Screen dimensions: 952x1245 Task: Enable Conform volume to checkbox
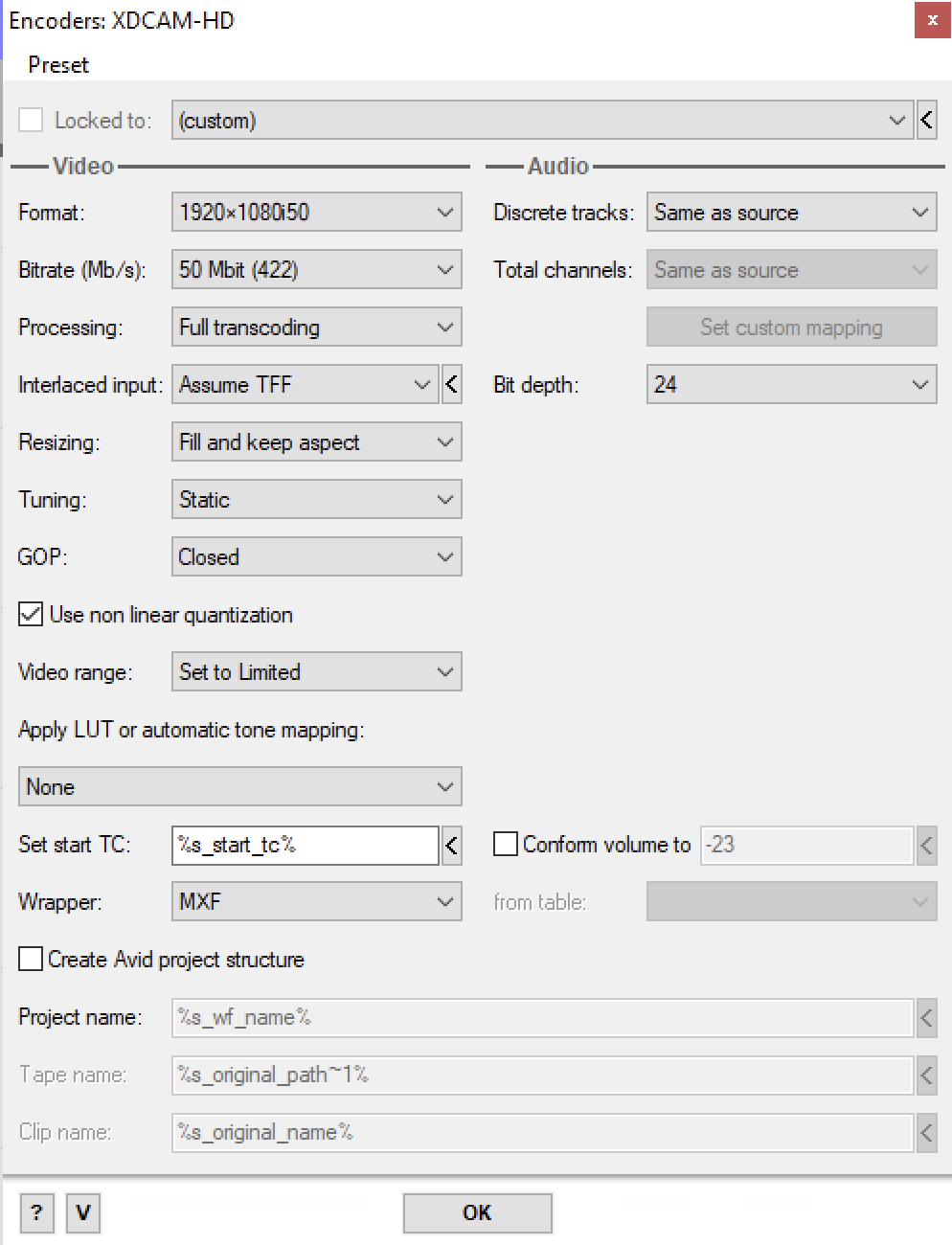click(x=506, y=844)
